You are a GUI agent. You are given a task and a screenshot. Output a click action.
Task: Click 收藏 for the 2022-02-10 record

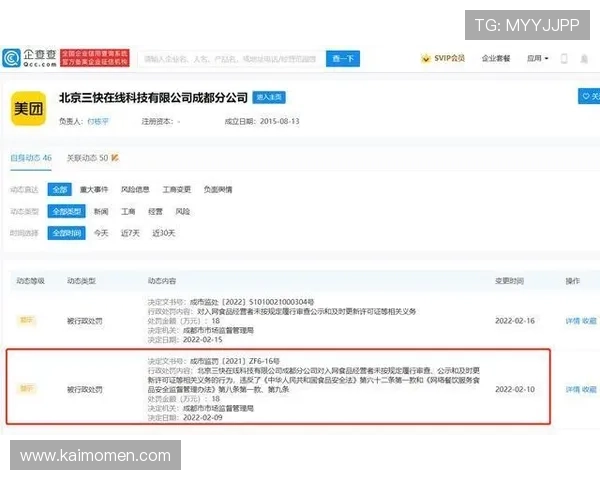pos(589,389)
